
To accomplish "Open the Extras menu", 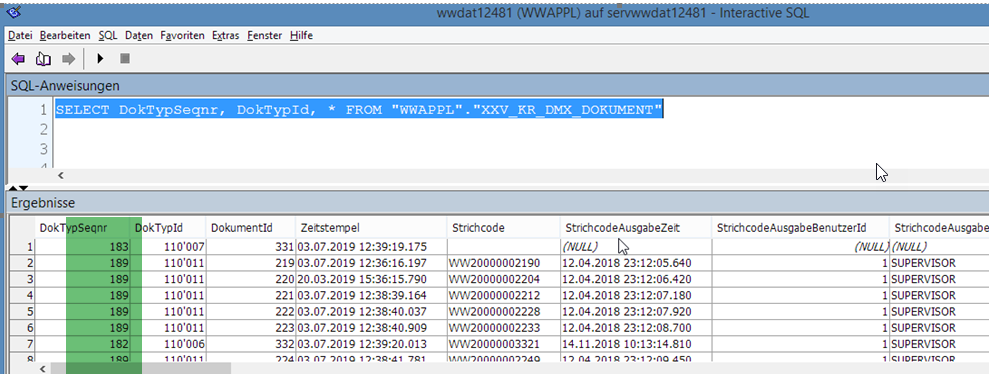I will coord(225,35).
